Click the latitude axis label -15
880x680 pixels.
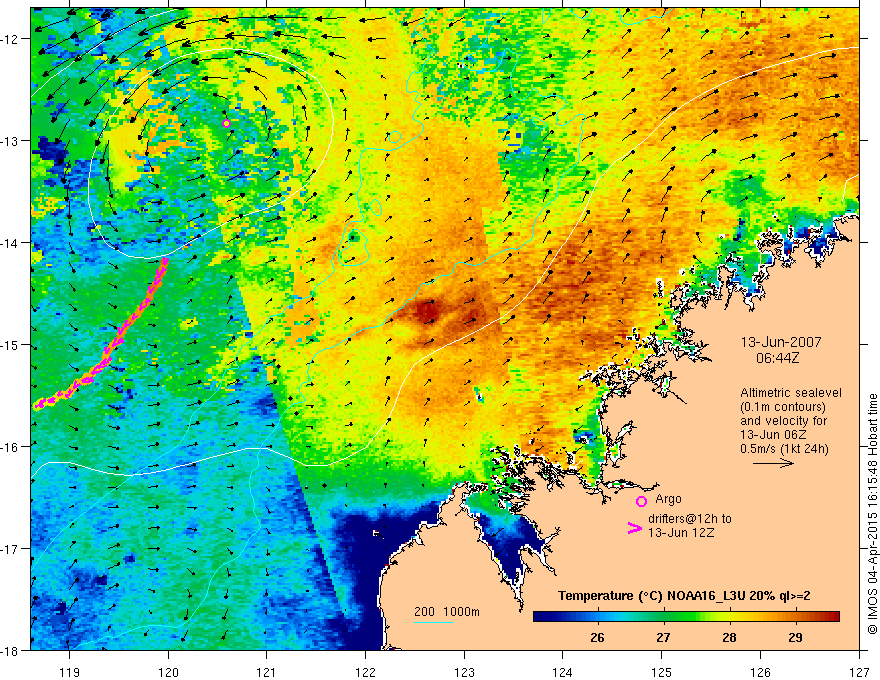(x=12, y=344)
